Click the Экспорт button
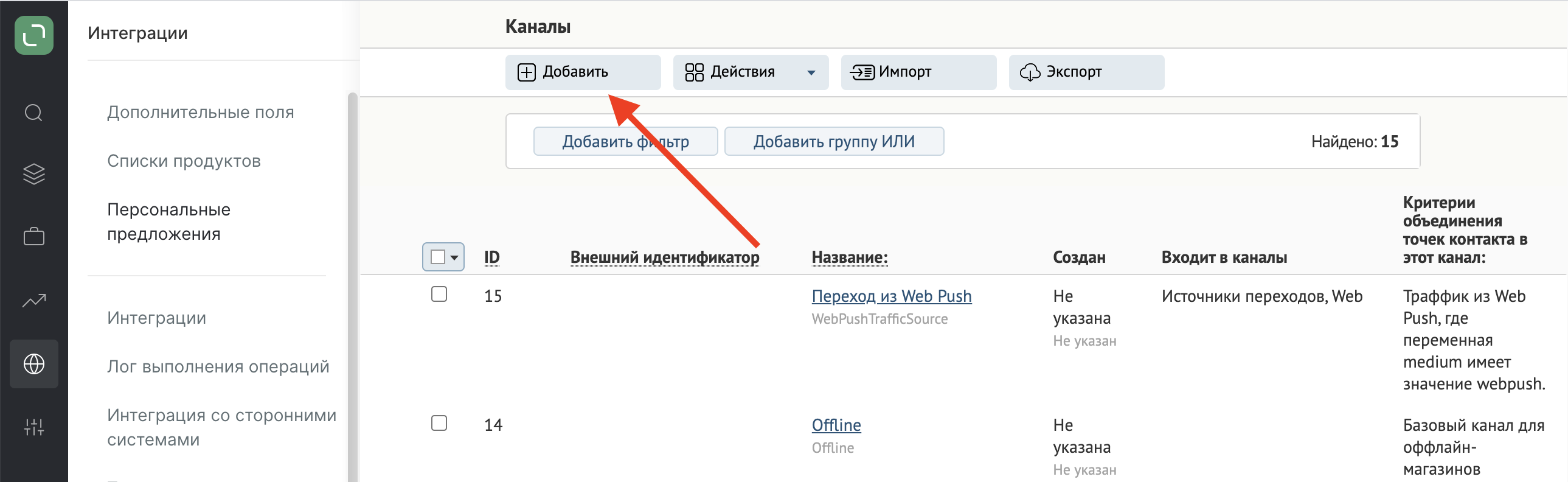Screen dimensions: 1568x482 click(x=1086, y=72)
